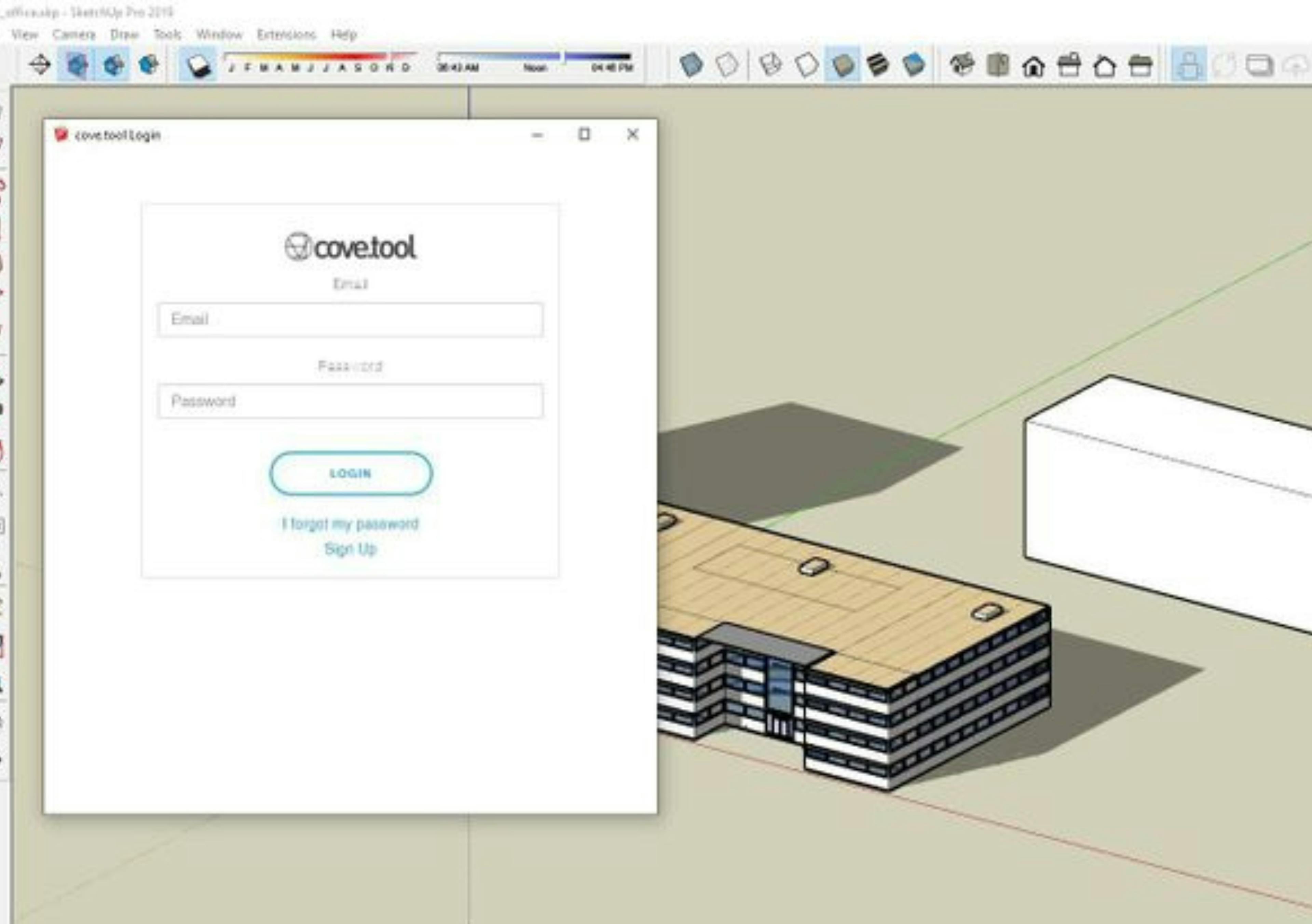Open the Draw menu

pos(125,34)
